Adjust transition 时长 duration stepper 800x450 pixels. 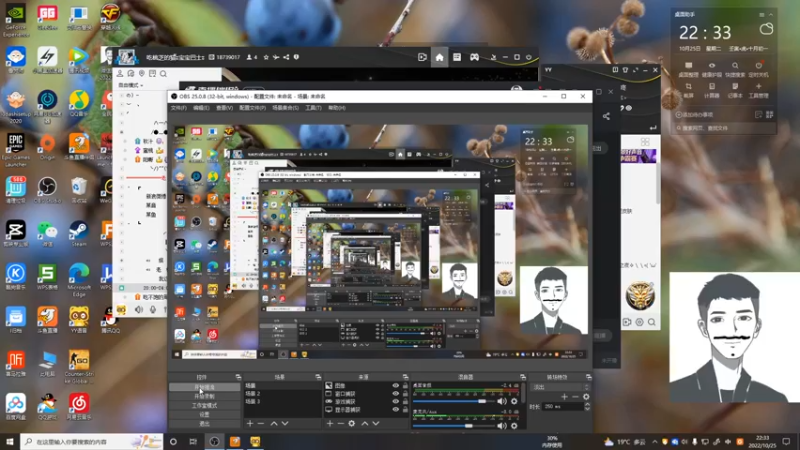coord(587,407)
